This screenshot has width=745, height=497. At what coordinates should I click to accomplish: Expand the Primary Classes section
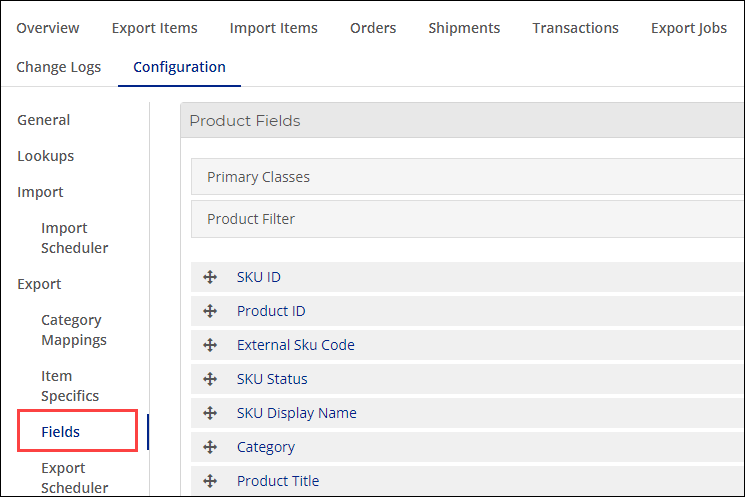tap(468, 177)
